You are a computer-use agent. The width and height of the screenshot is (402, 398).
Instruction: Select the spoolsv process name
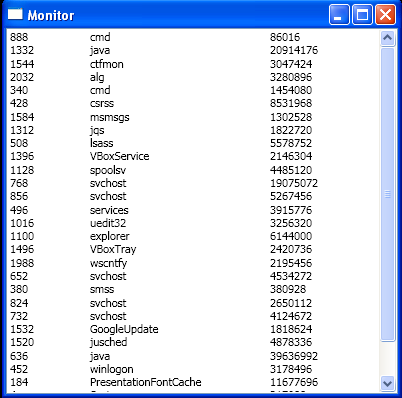pos(108,170)
